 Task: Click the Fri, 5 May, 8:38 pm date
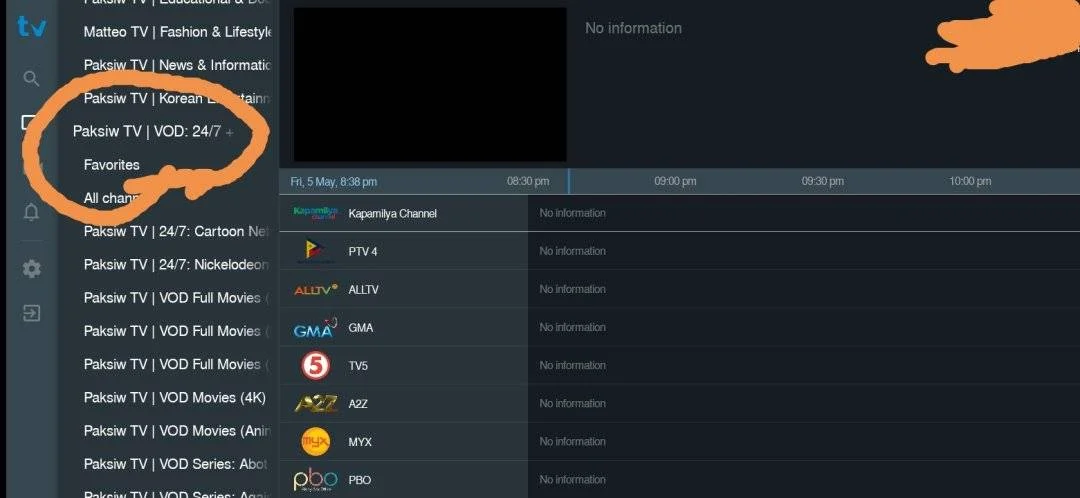tap(333, 182)
